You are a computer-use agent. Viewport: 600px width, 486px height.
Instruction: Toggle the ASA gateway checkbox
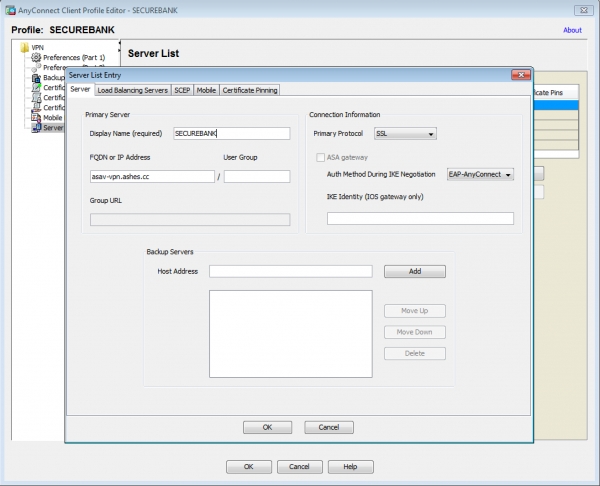(x=320, y=157)
